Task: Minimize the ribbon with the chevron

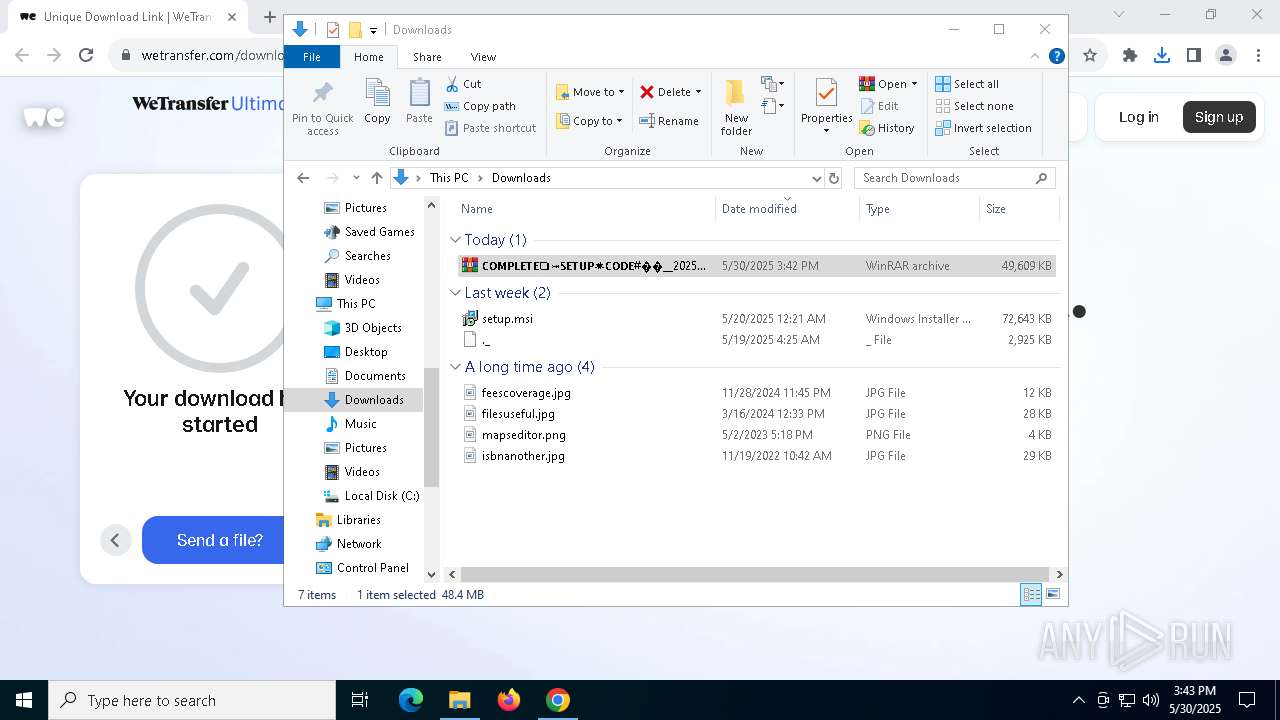Action: (x=1035, y=56)
